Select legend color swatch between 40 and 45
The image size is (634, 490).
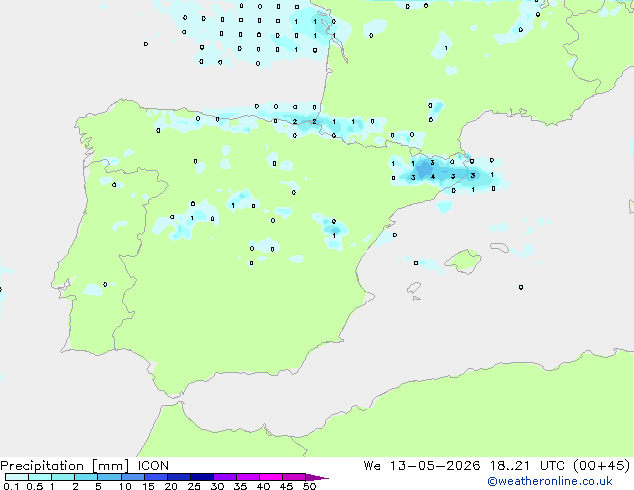[271, 477]
